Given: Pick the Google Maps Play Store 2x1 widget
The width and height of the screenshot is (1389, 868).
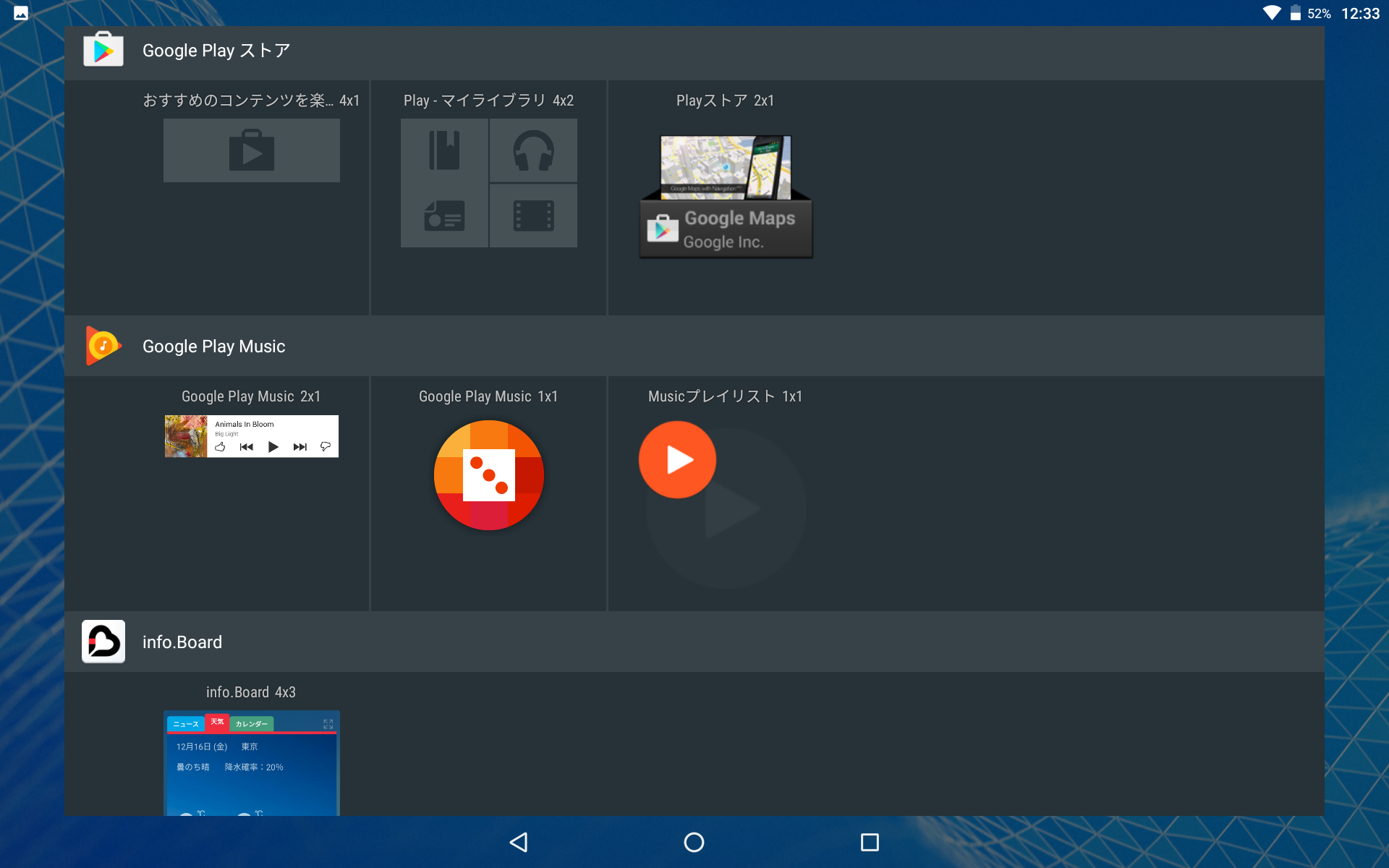Looking at the screenshot, I should pos(726,197).
